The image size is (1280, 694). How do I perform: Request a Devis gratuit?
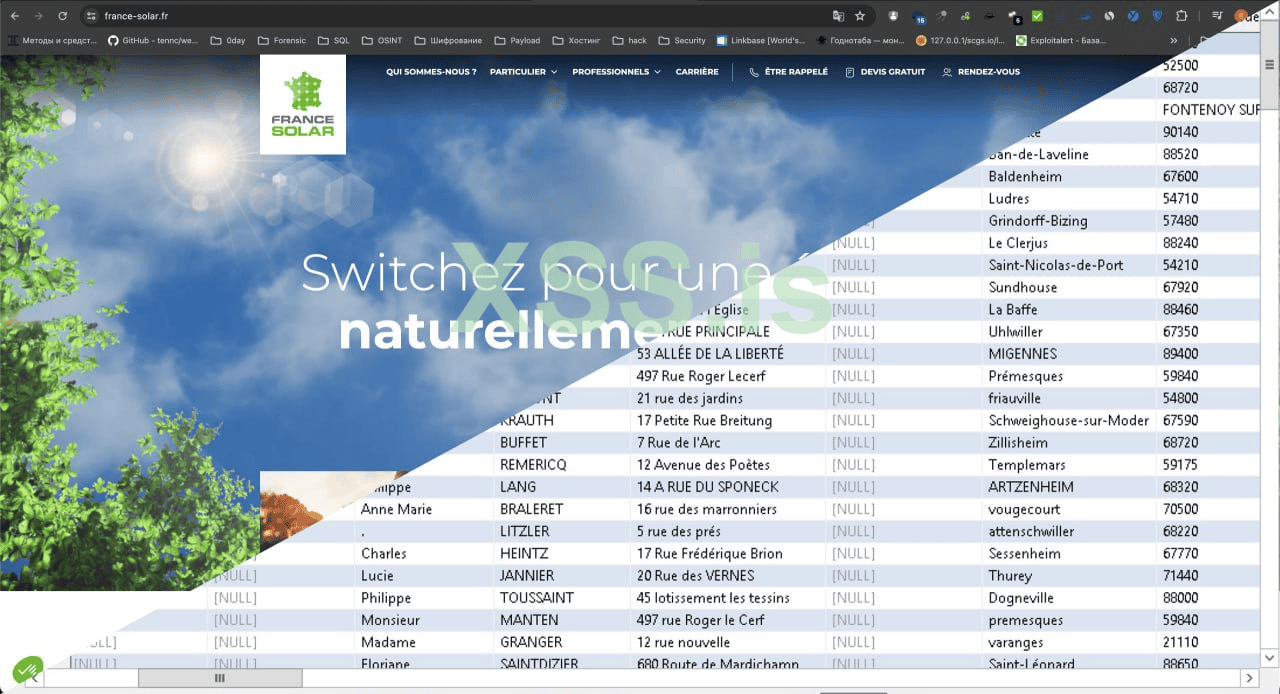(893, 72)
